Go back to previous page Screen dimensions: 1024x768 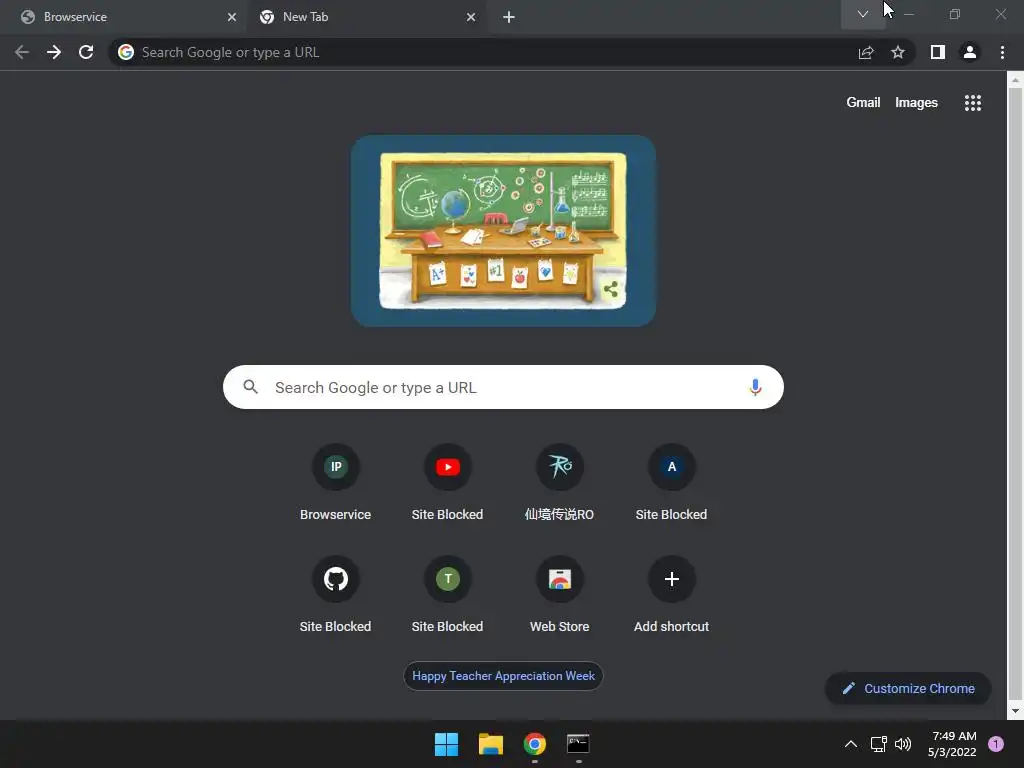pos(22,52)
